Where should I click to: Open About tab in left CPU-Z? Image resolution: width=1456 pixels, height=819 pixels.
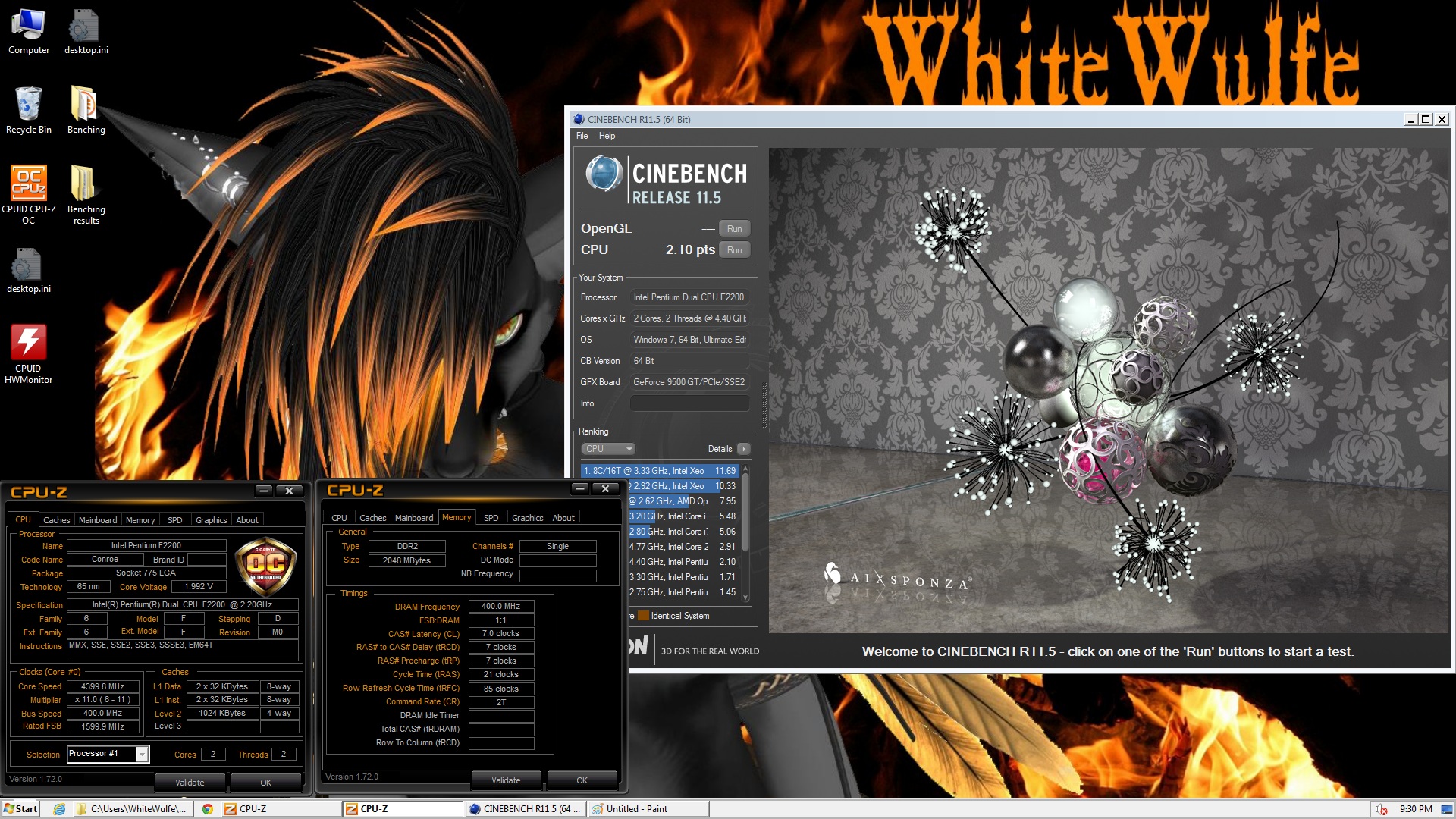point(247,520)
